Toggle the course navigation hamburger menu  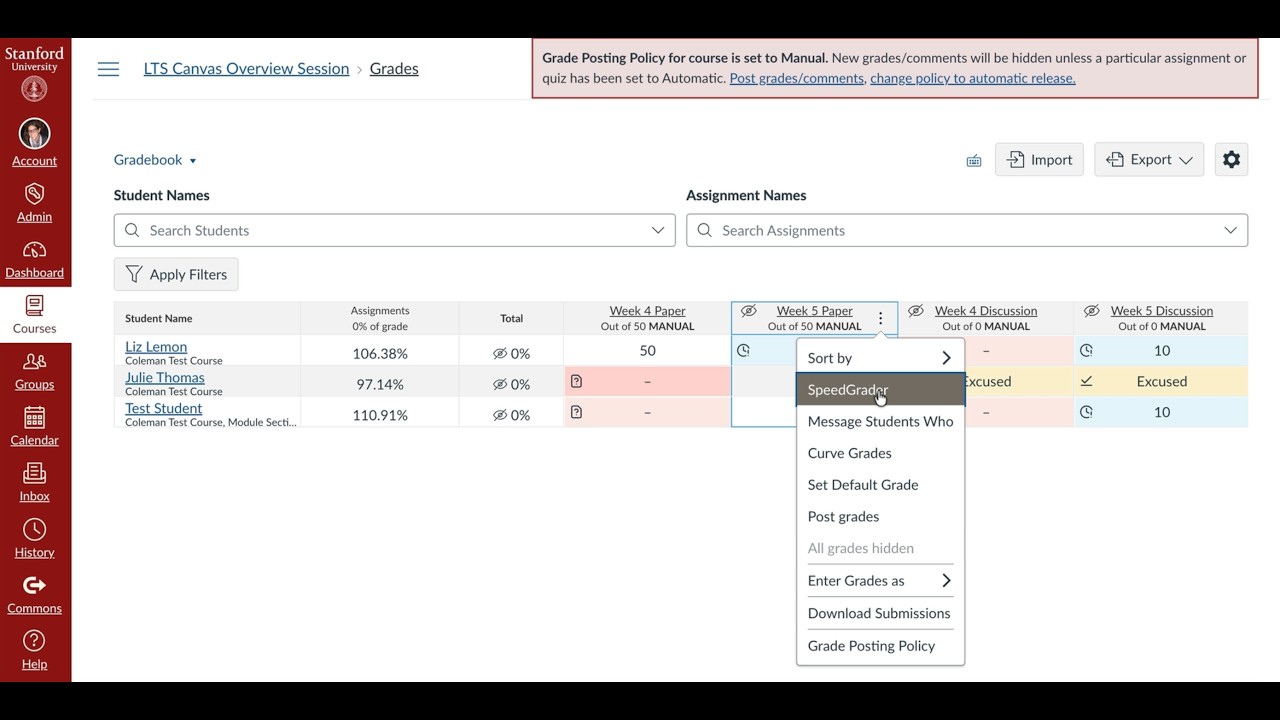point(108,69)
